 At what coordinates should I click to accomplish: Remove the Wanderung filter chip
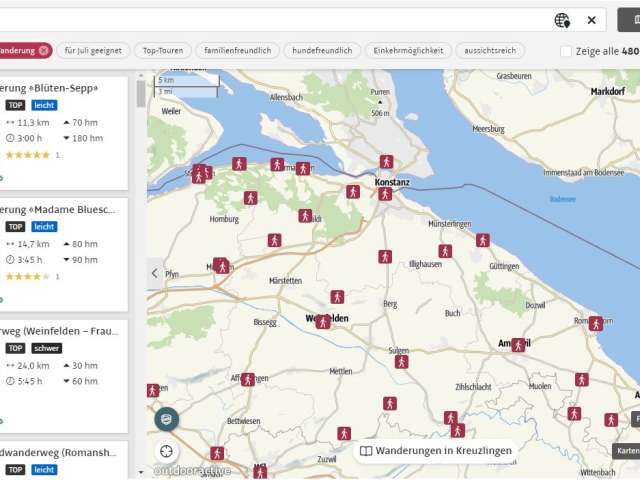click(x=44, y=50)
